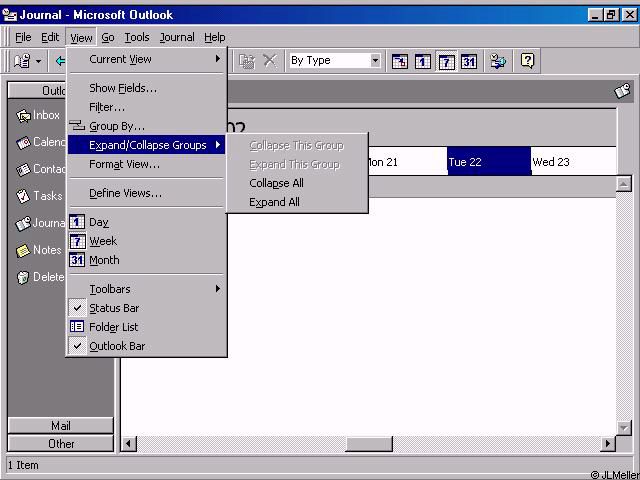
Task: Click the Outlook Shortcuts group header
Action: click(37, 90)
